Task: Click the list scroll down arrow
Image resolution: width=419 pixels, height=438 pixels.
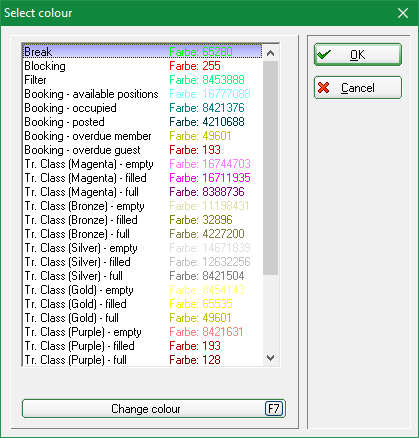Action: [270, 358]
